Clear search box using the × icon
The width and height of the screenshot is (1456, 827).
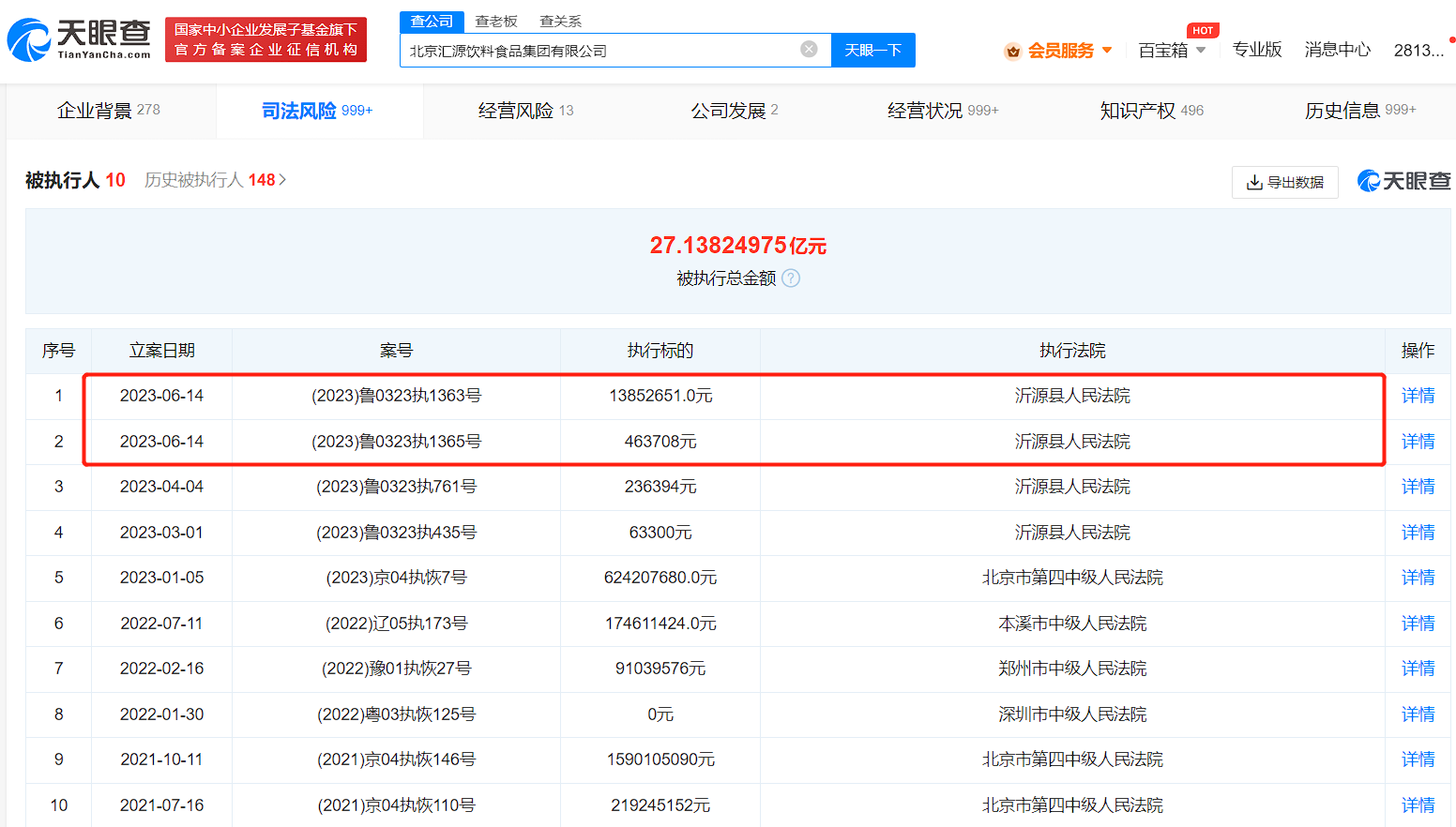pos(808,49)
